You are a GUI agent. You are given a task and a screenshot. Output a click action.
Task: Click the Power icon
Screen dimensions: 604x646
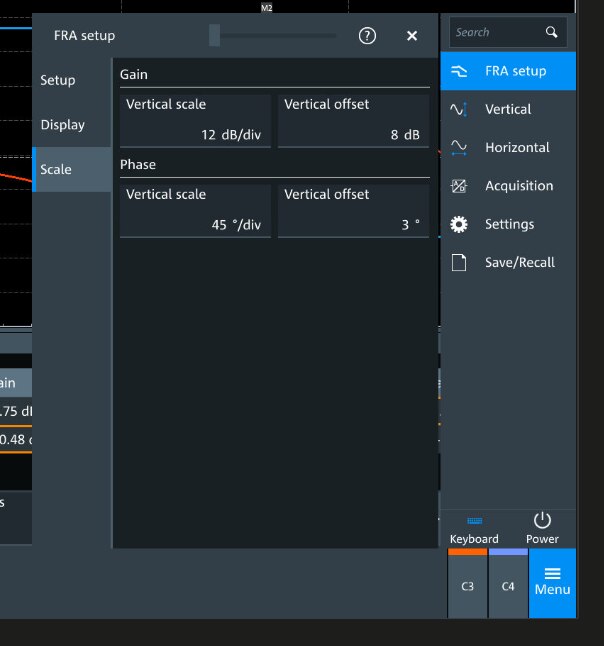[542, 520]
